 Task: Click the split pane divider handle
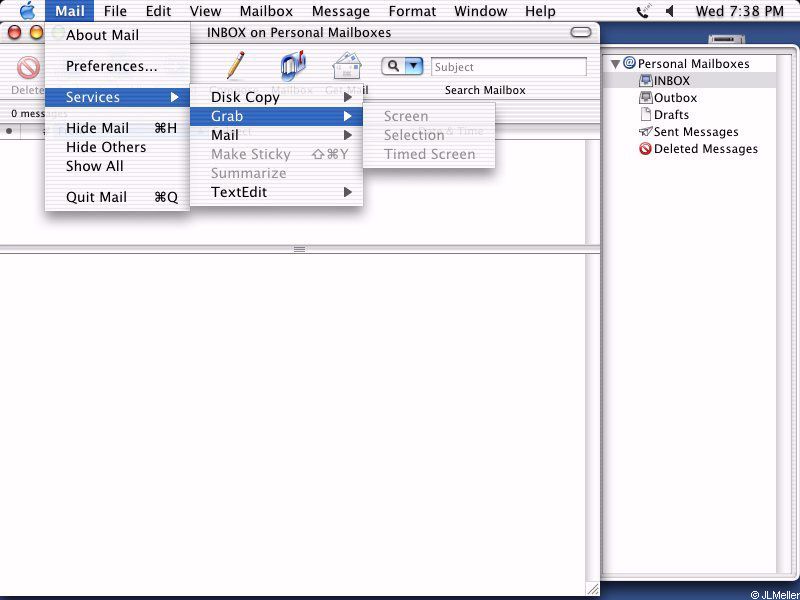(299, 249)
